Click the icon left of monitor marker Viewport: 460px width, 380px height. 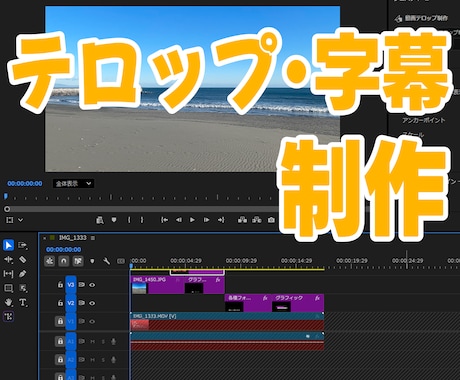[x=100, y=220]
